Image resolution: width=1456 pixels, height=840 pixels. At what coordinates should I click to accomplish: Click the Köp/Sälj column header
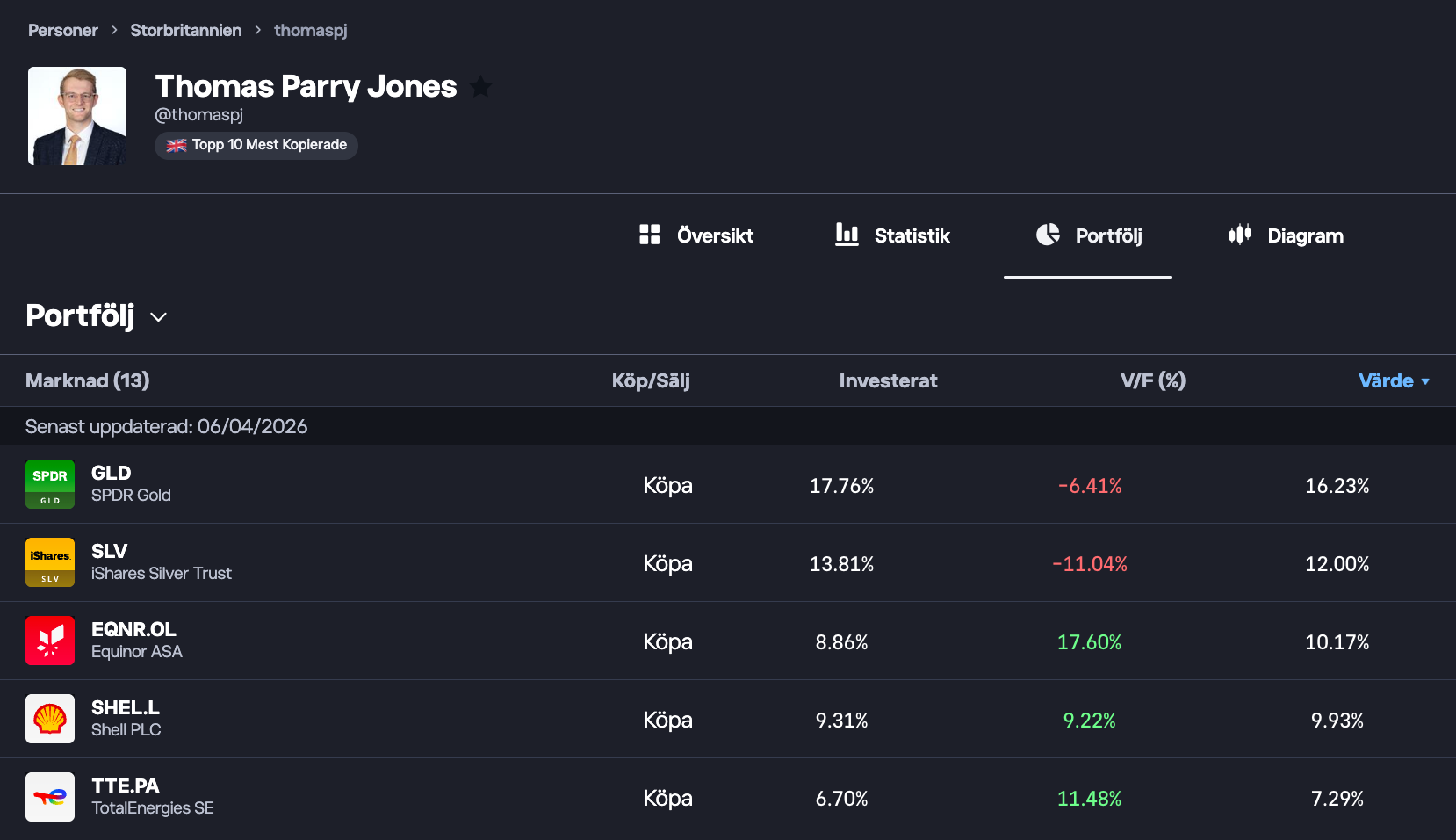[x=651, y=380]
